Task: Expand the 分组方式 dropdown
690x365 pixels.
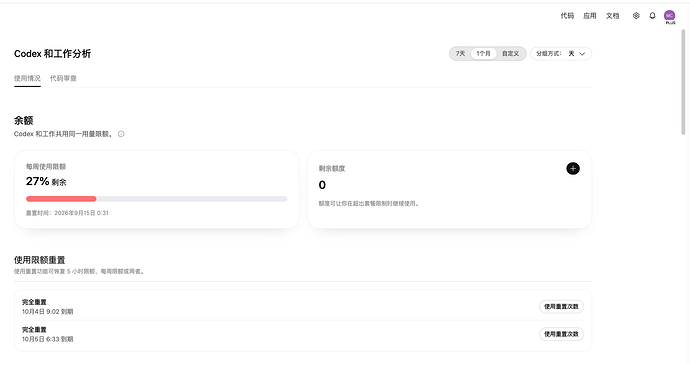Action: tap(561, 54)
